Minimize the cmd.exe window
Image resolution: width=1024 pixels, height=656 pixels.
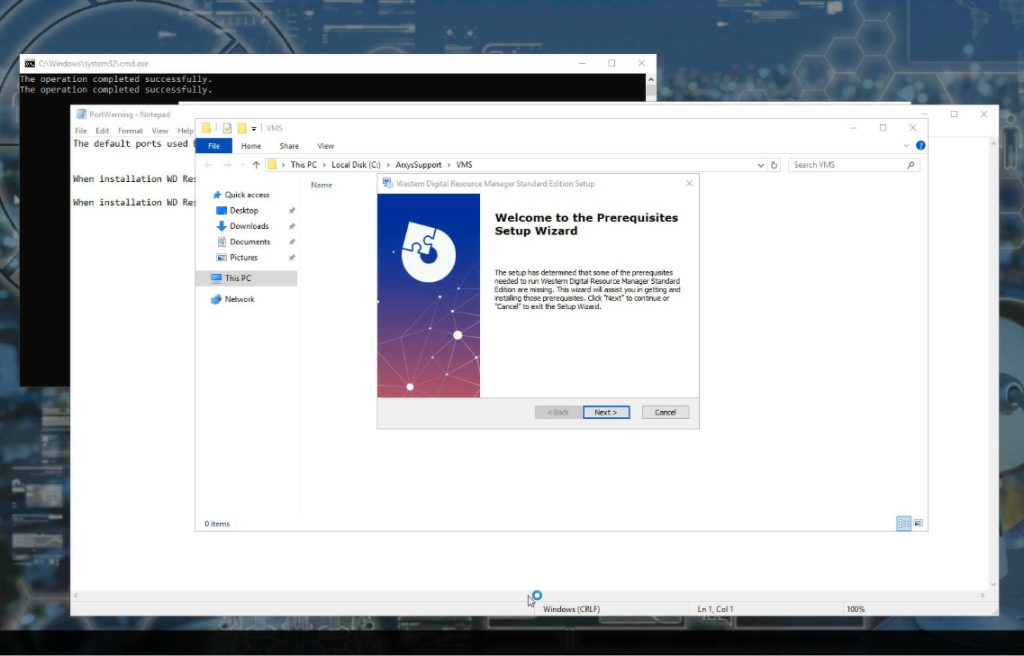[582, 63]
